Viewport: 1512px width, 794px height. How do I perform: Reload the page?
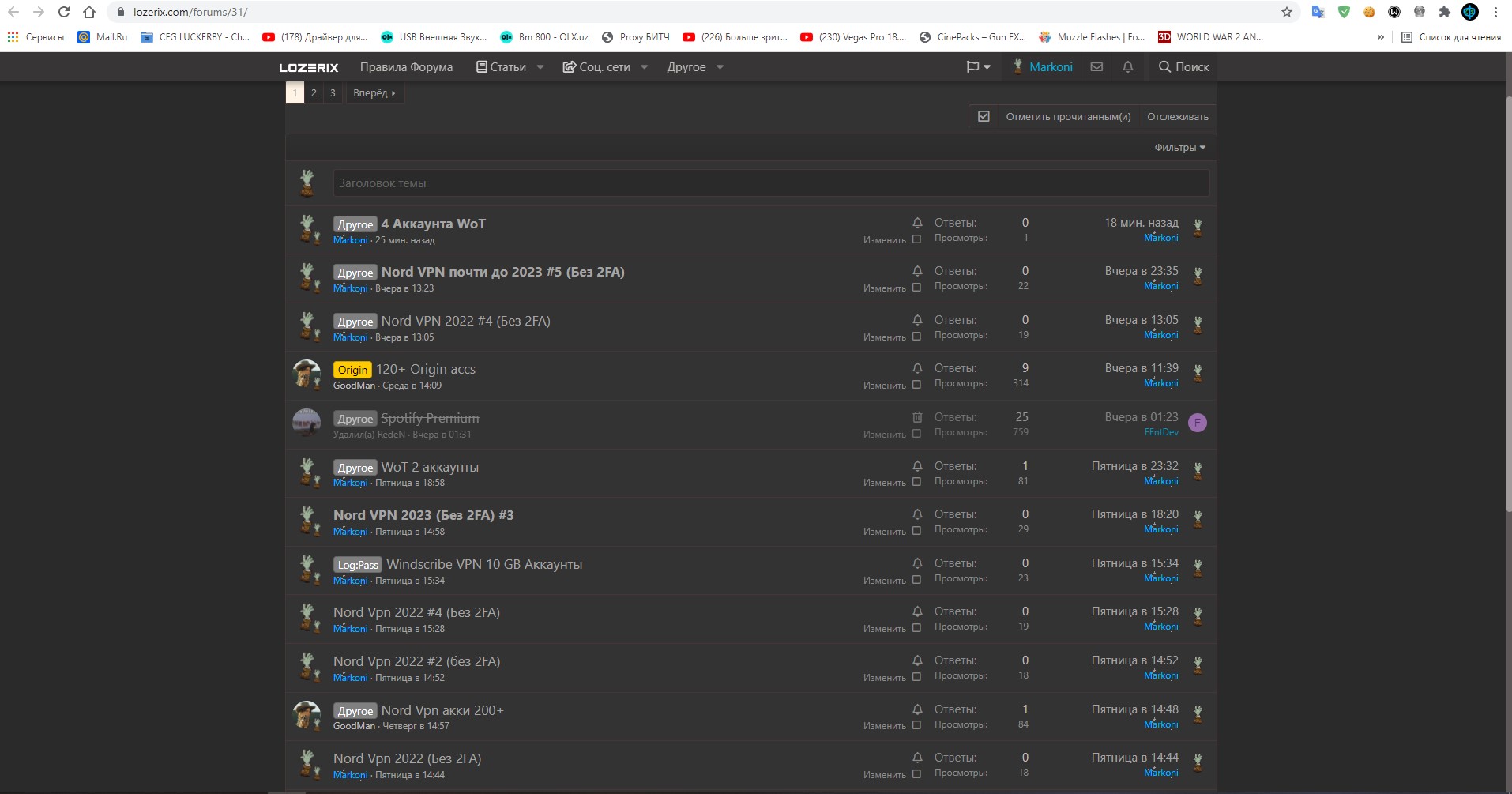click(x=64, y=12)
